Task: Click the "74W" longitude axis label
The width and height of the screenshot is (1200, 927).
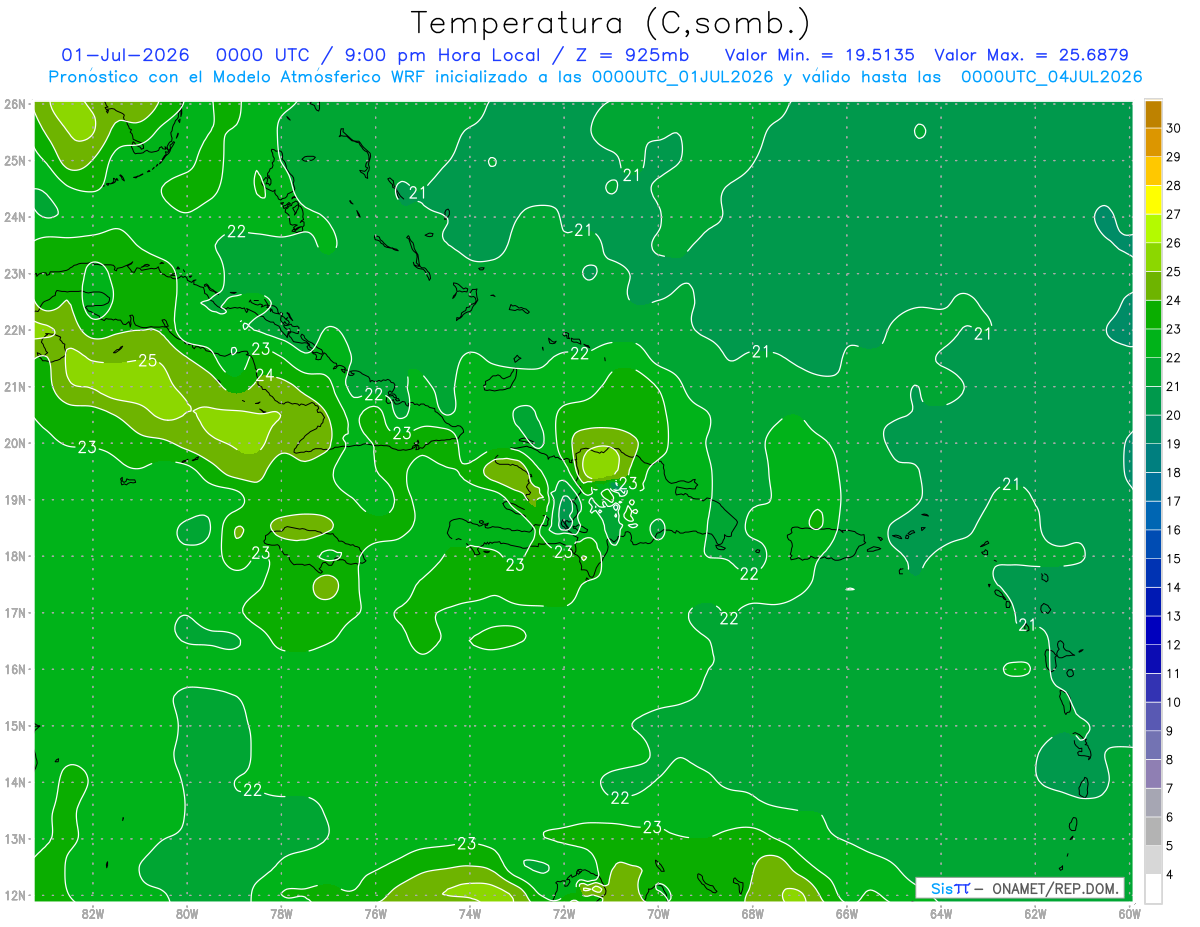Action: click(470, 913)
